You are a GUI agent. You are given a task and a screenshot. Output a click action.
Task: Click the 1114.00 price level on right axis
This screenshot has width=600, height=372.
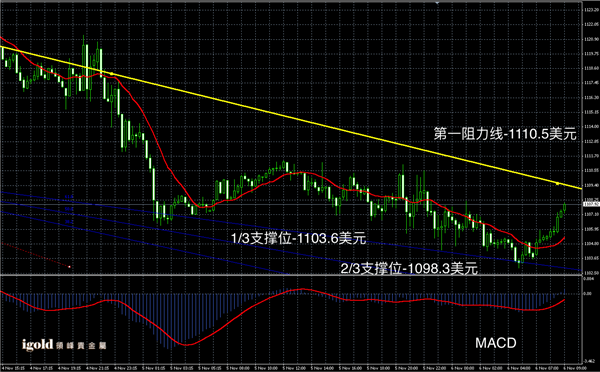click(591, 126)
